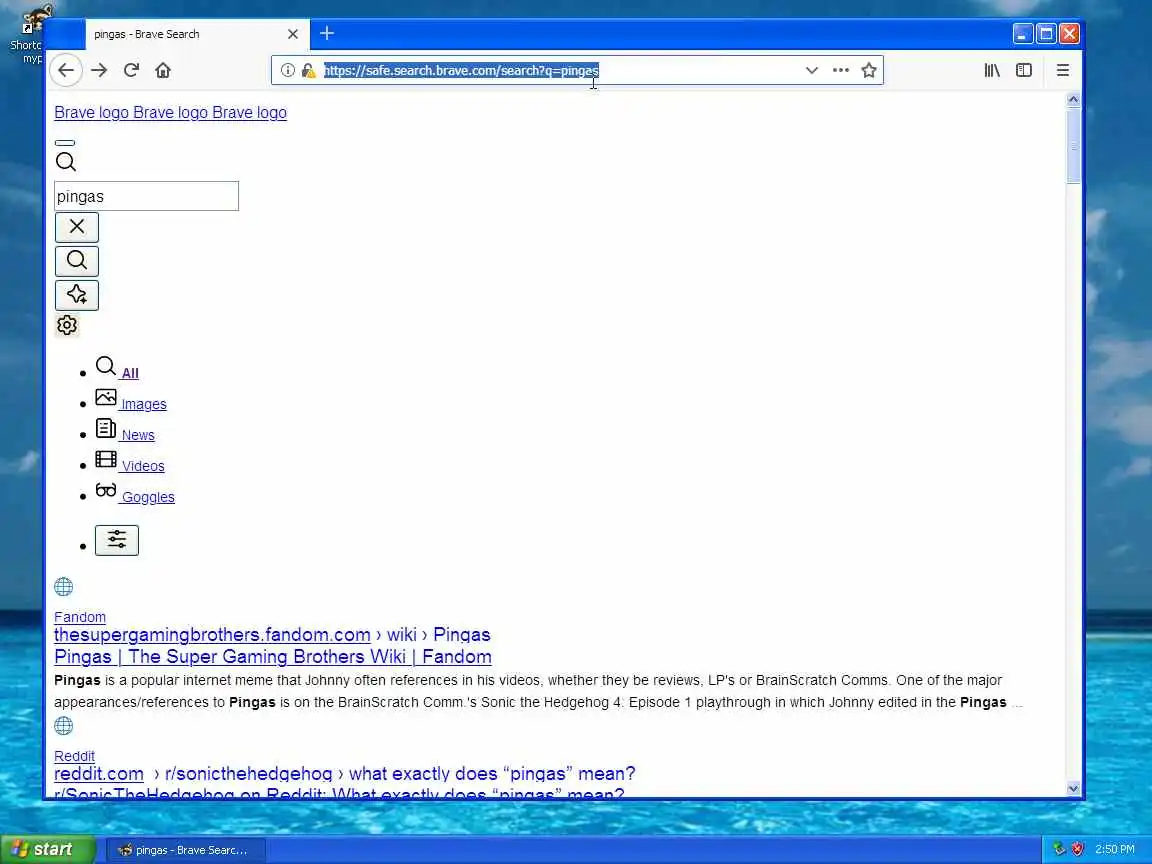The height and width of the screenshot is (864, 1152).
Task: Click the page vertical scrollbar thumb
Action: click(x=1073, y=146)
